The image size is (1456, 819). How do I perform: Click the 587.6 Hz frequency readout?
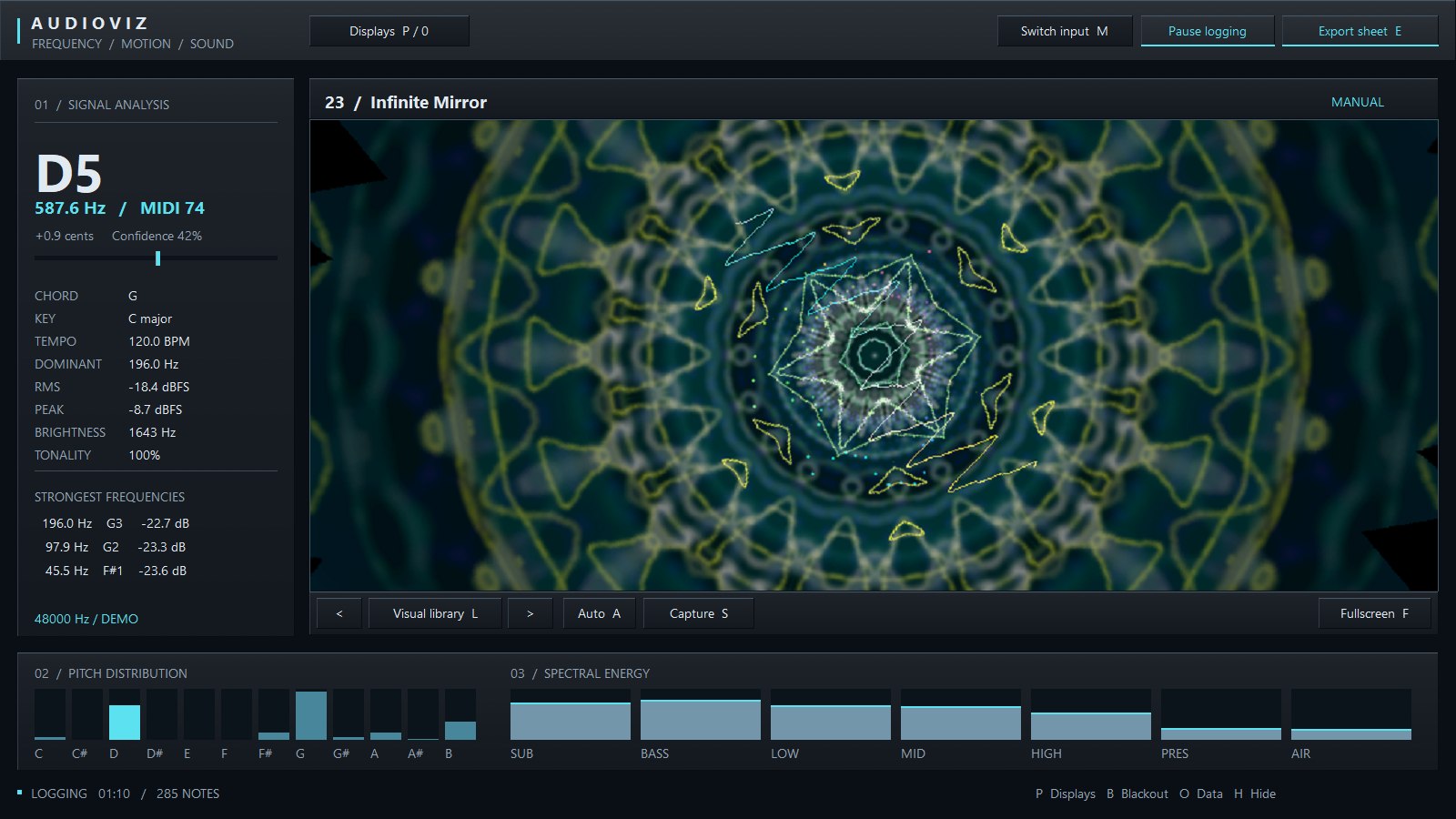coord(70,207)
